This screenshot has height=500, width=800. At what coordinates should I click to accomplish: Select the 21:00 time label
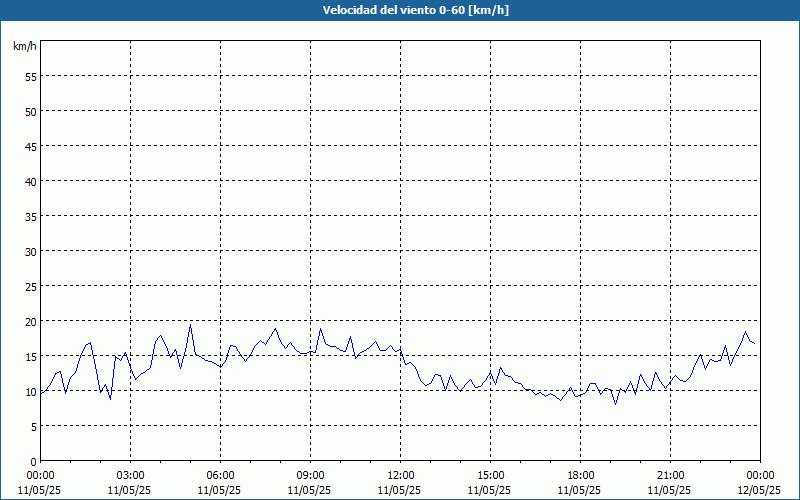point(670,475)
